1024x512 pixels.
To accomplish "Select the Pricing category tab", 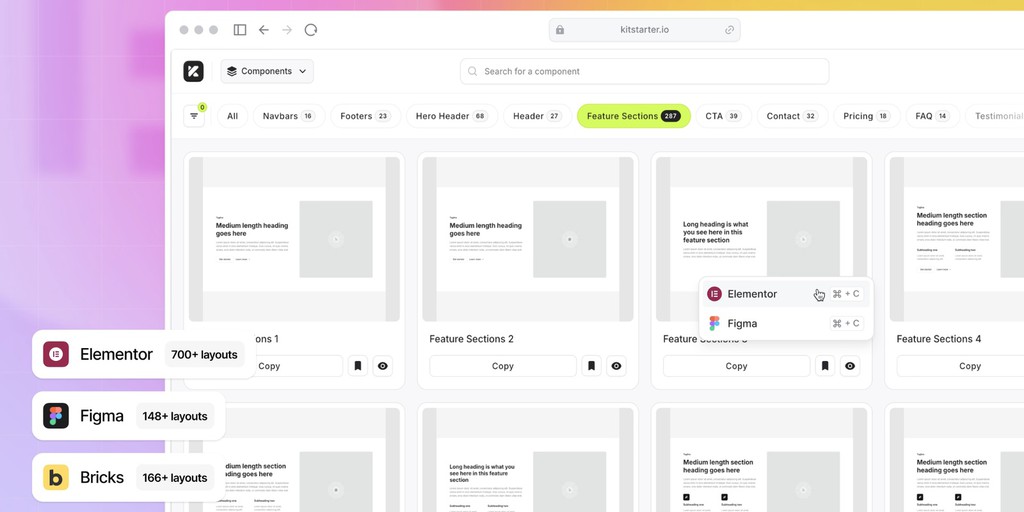I will coord(867,116).
